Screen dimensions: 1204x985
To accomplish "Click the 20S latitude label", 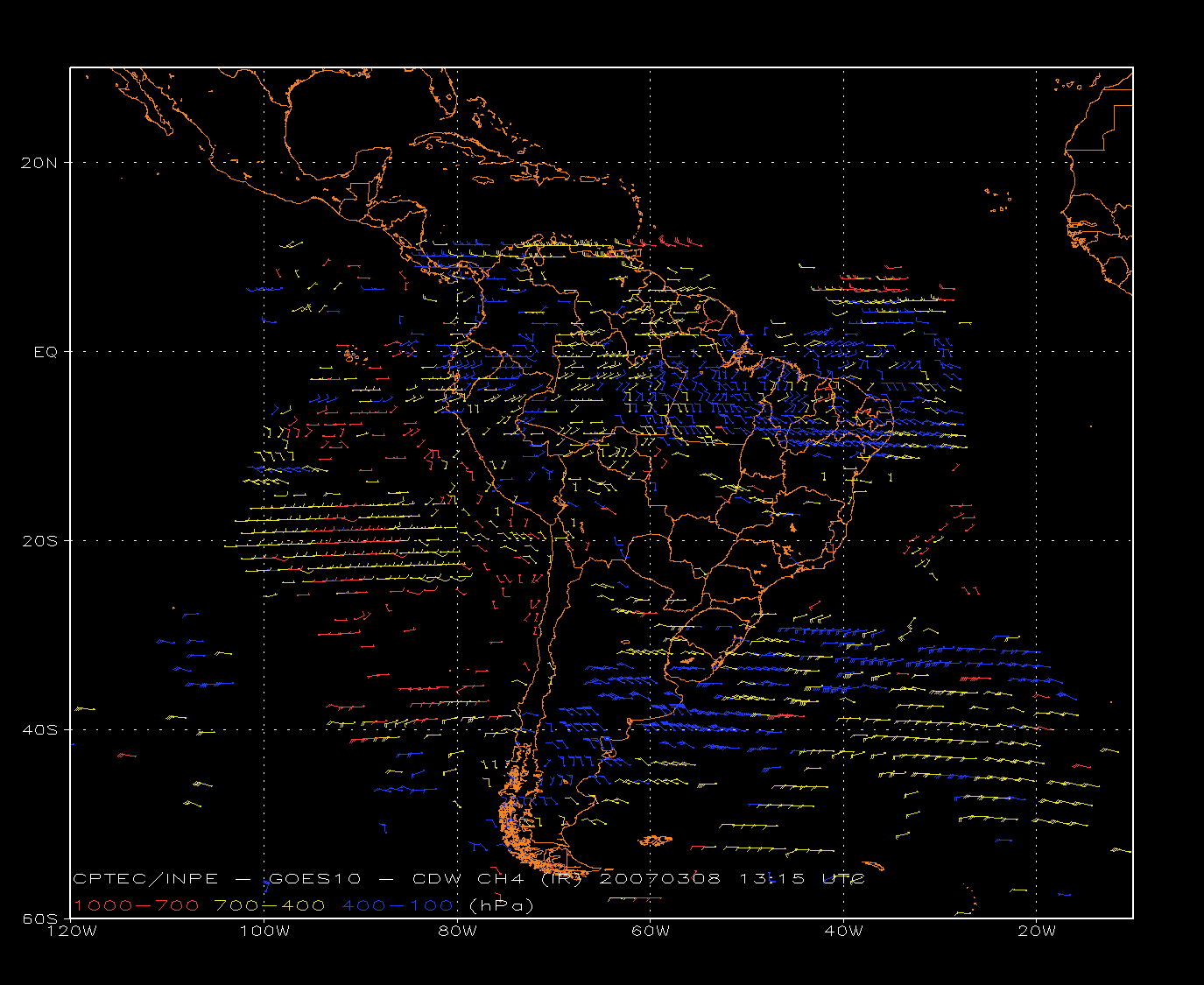I will tap(40, 540).
